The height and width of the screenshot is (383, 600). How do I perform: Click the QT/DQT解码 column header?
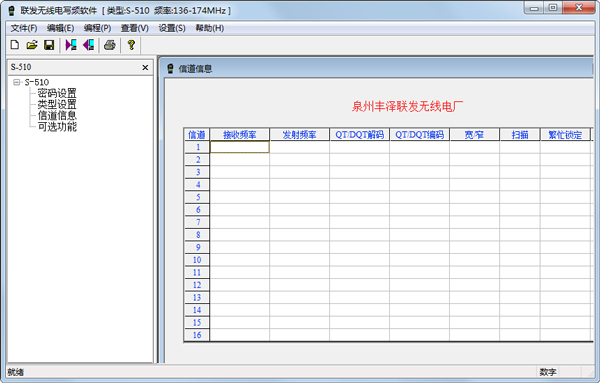(x=360, y=135)
